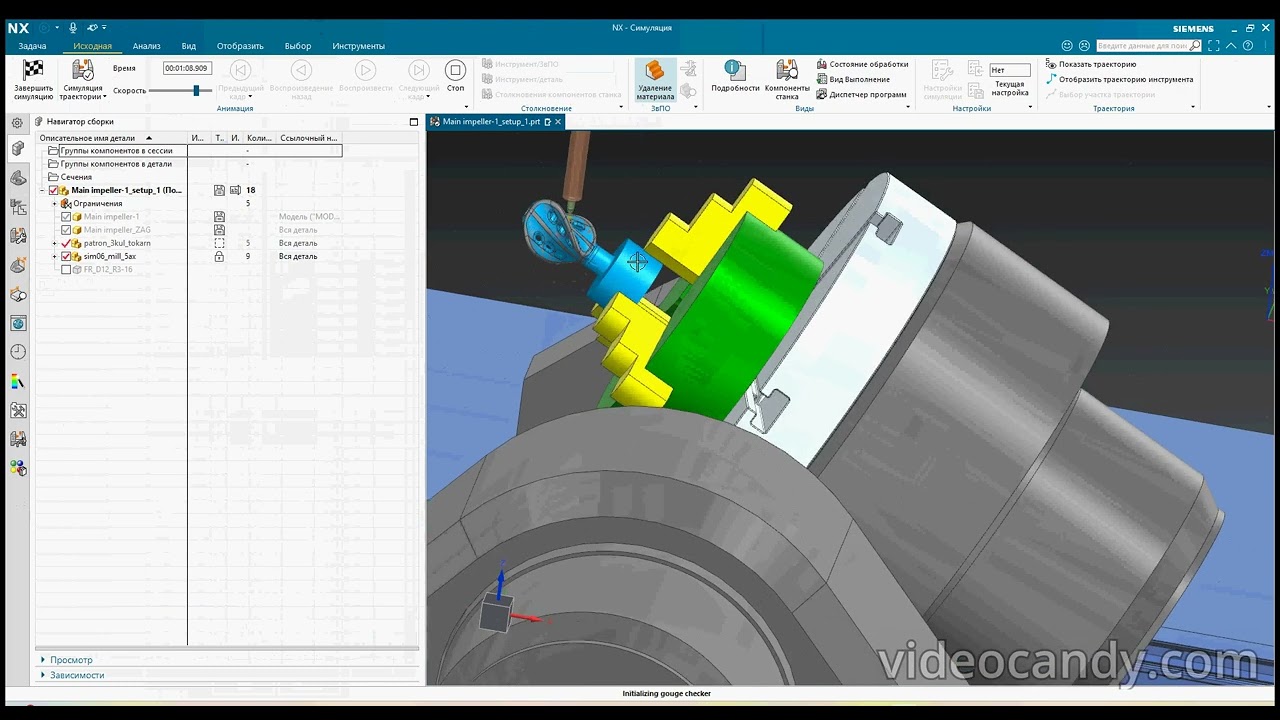1280x720 pixels.
Task: Open the Инструменты tab
Action: [x=358, y=46]
